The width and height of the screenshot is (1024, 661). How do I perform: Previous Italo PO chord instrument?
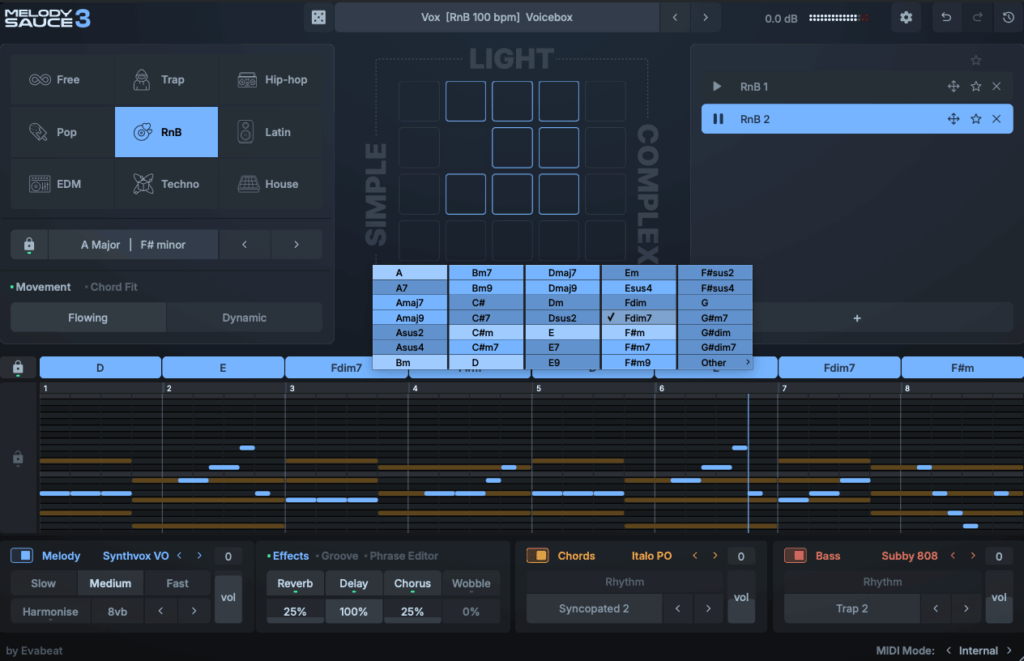[x=695, y=556]
